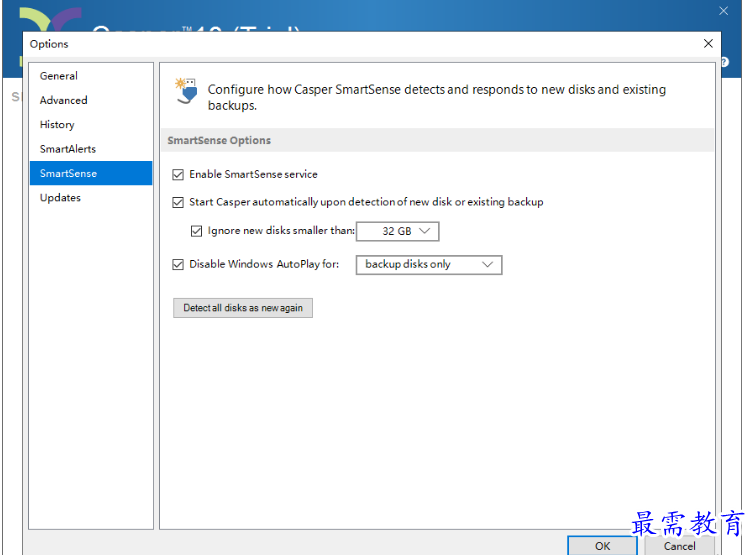Go to the Updates settings page
The width and height of the screenshot is (753, 555).
point(91,198)
